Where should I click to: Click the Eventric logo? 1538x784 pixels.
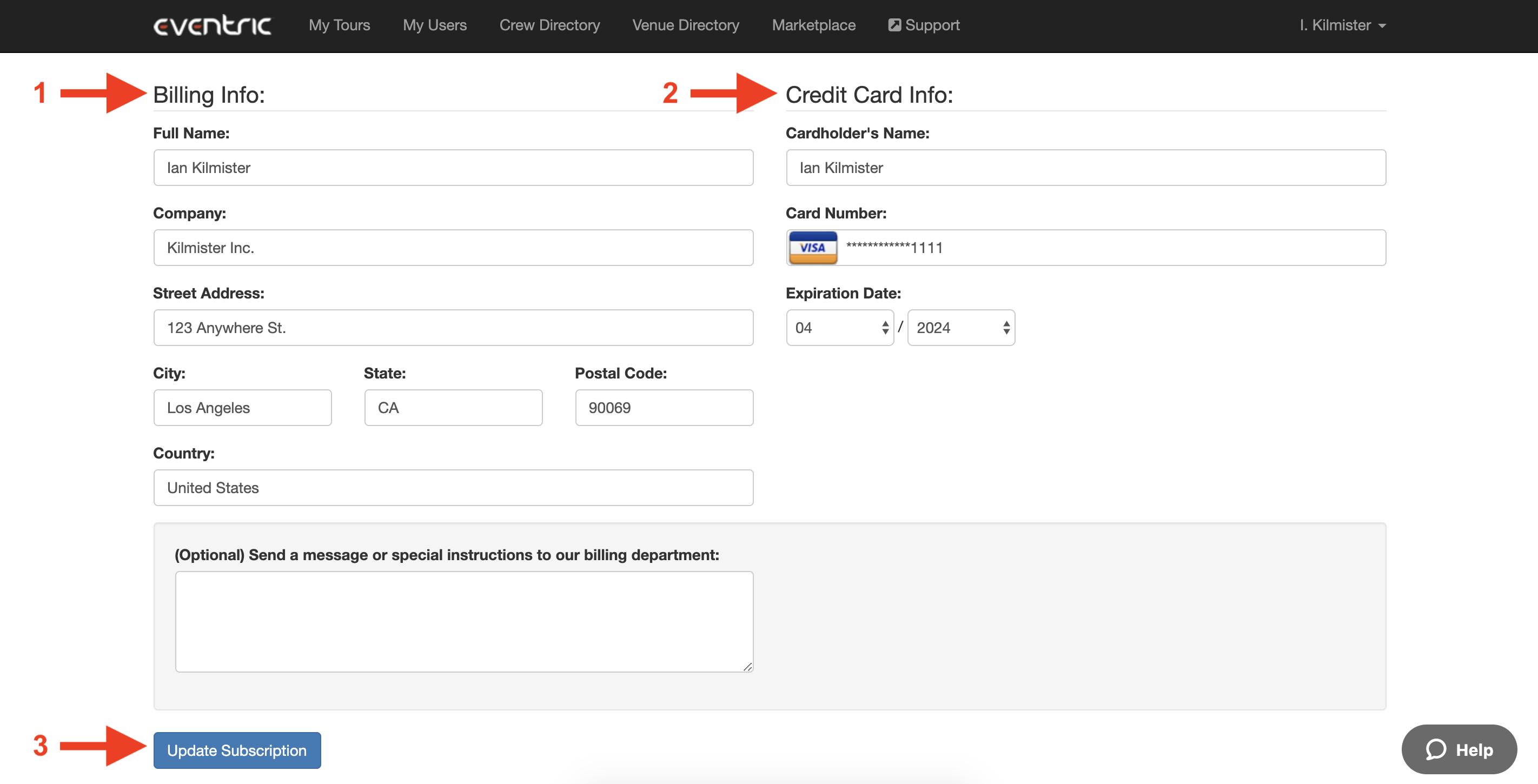click(212, 25)
